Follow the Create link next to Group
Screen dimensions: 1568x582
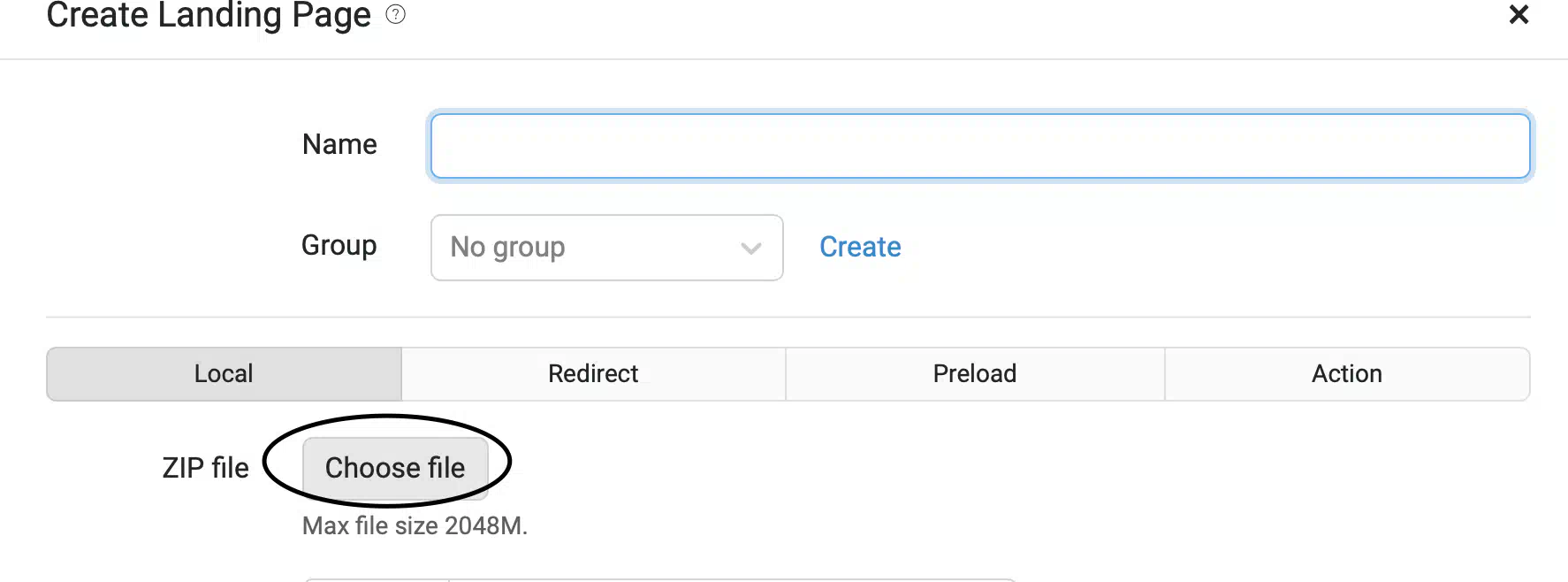coord(860,247)
